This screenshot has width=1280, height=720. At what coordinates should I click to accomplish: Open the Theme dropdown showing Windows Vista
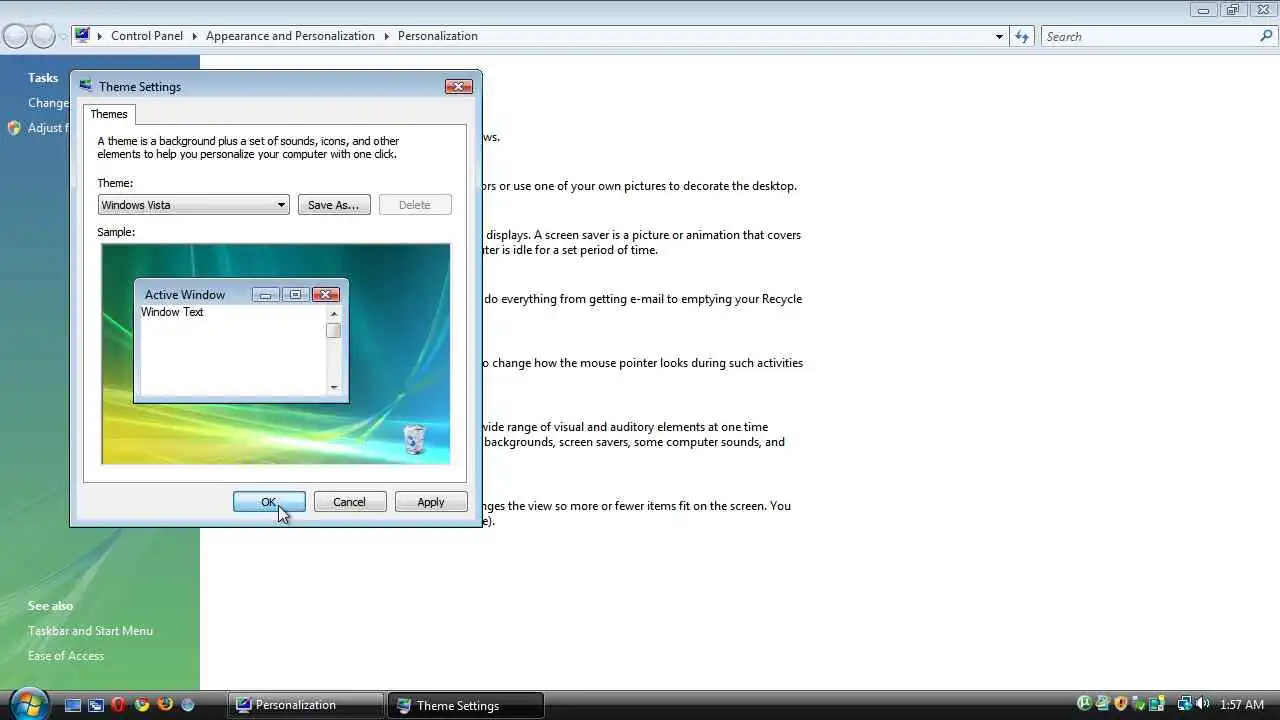pos(194,205)
